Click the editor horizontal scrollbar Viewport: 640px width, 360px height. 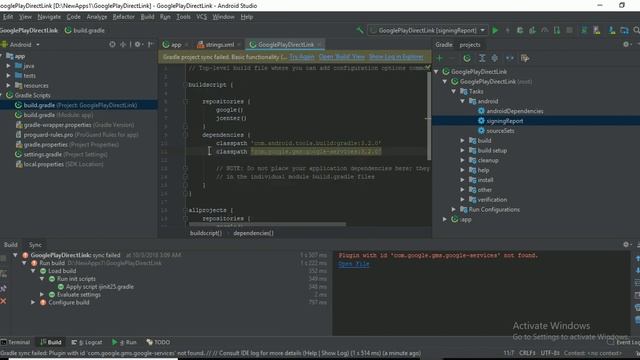267,224
